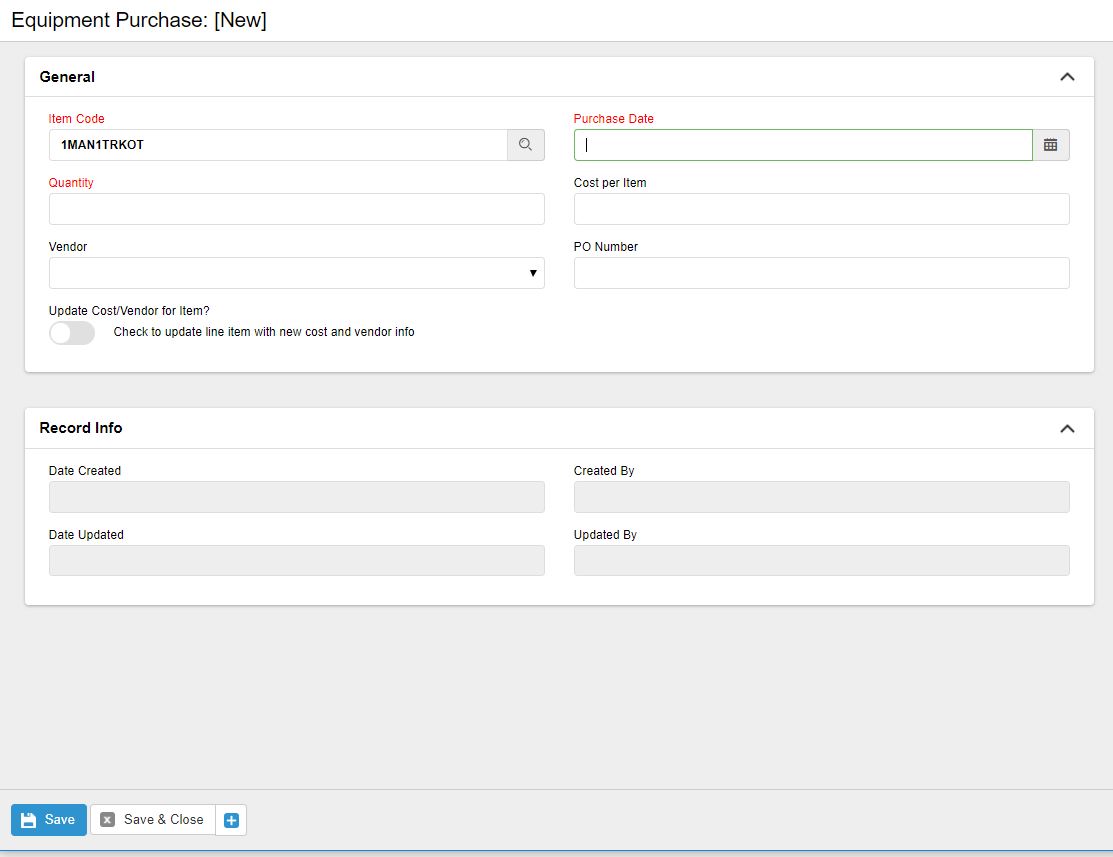Click the Save & Close button
Screen dimensions: 1113x857
point(153,820)
